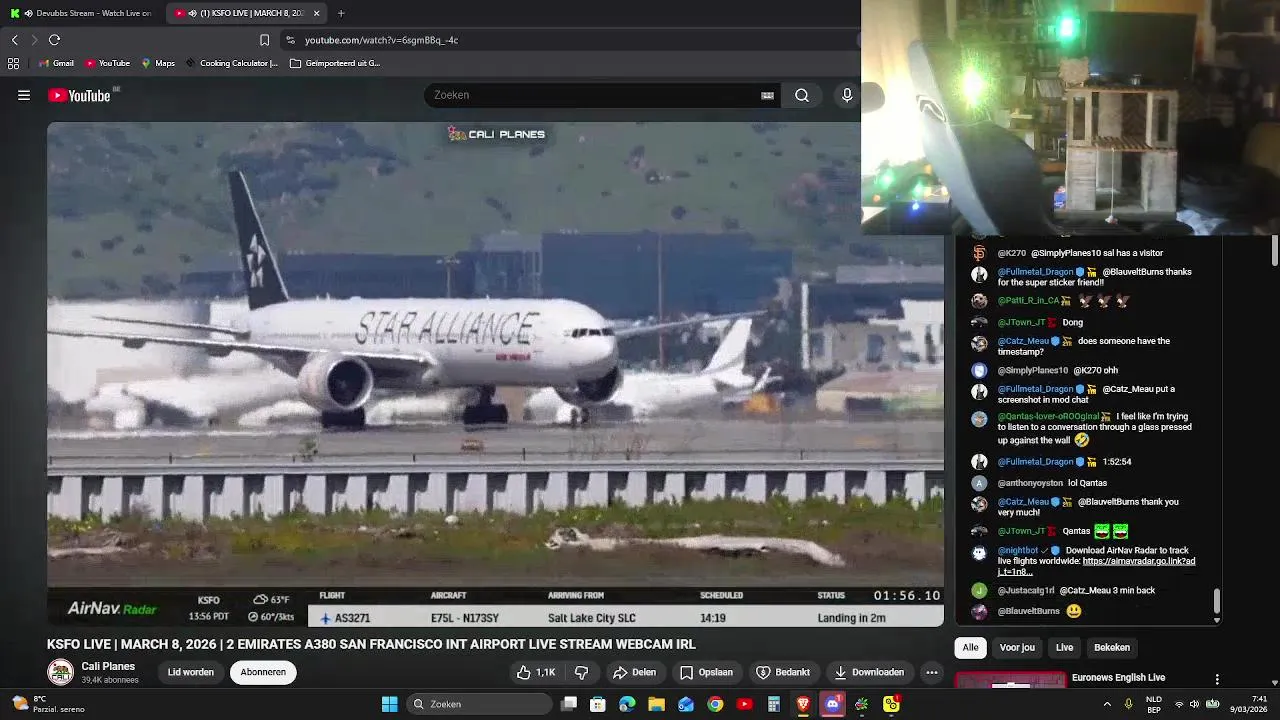Image resolution: width=1280 pixels, height=720 pixels.
Task: Open Google Chrome from the taskbar
Action: point(715,704)
